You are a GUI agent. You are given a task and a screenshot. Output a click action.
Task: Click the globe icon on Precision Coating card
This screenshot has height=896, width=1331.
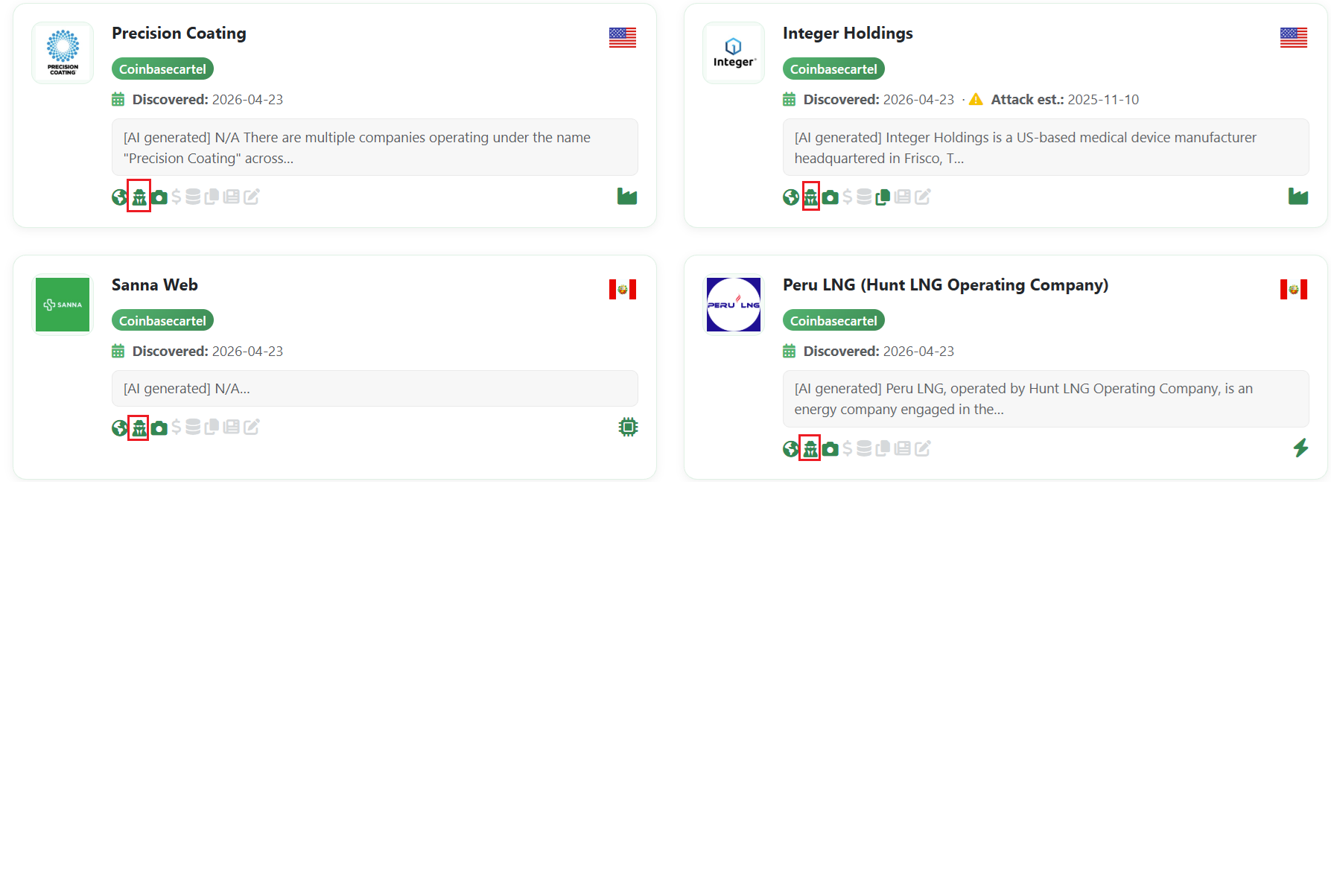(x=119, y=197)
